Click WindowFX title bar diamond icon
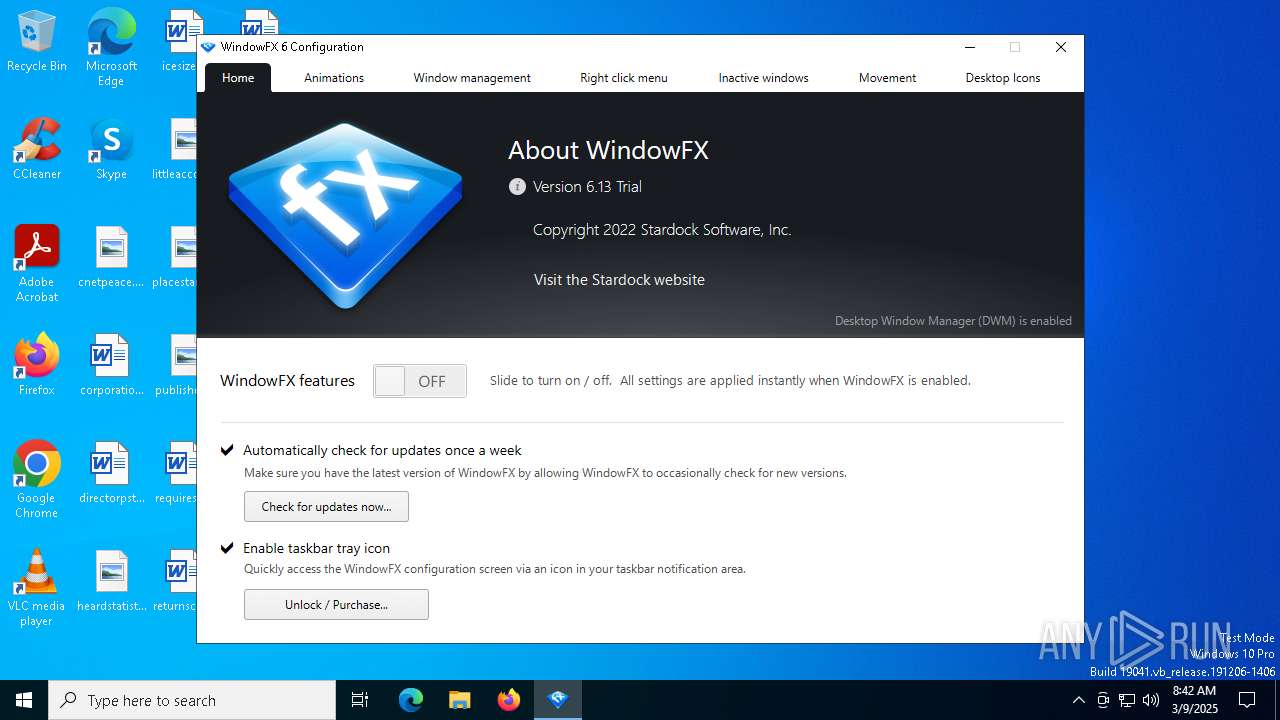This screenshot has width=1280, height=720. [208, 47]
